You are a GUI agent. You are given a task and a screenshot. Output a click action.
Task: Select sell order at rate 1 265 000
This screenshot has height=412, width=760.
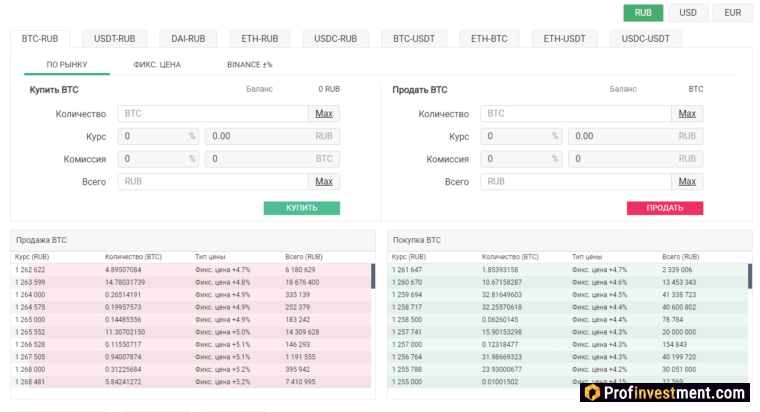(191, 320)
